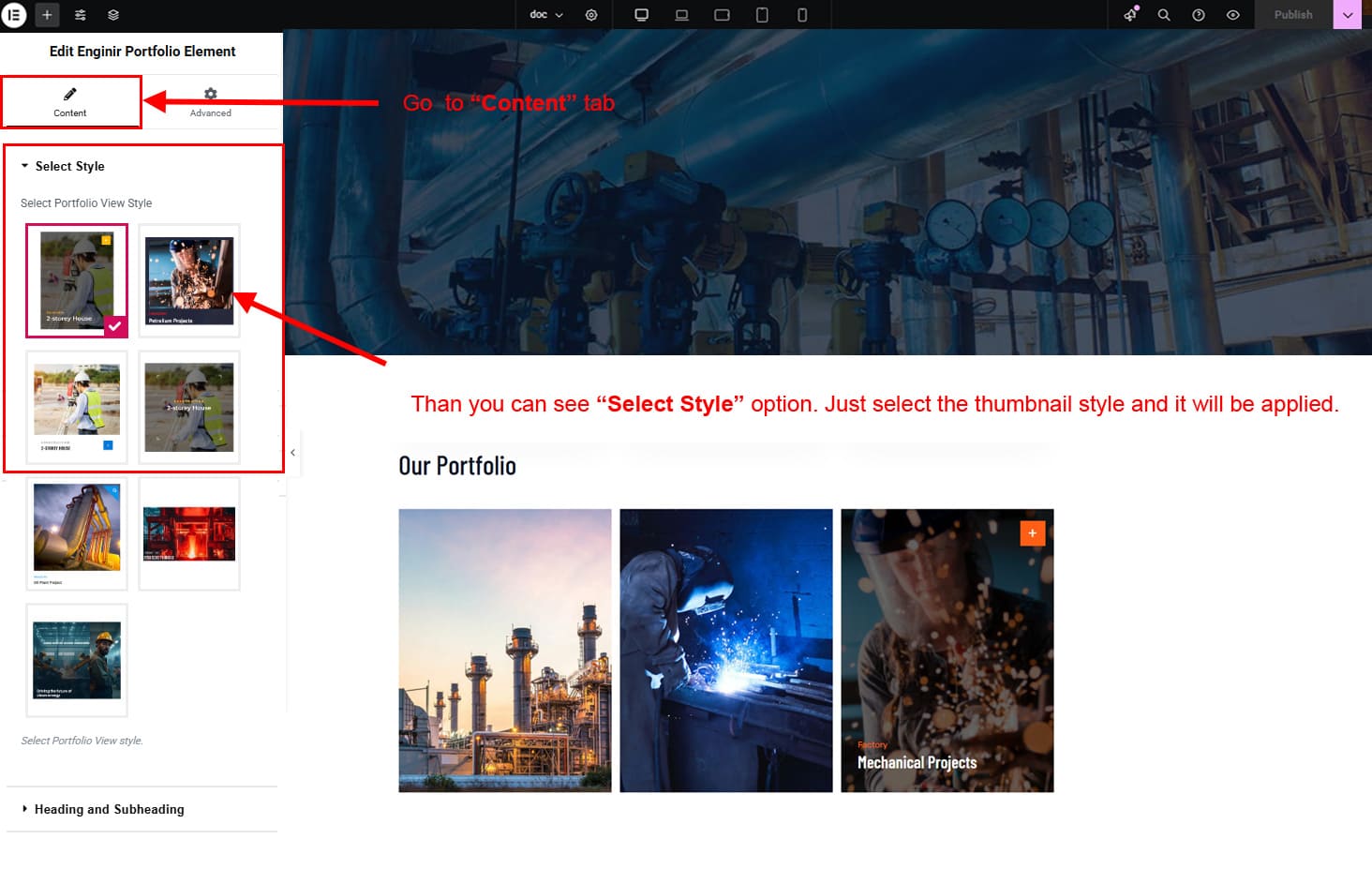Switch to desktop responsive view
The image size is (1372, 884).
(x=642, y=15)
